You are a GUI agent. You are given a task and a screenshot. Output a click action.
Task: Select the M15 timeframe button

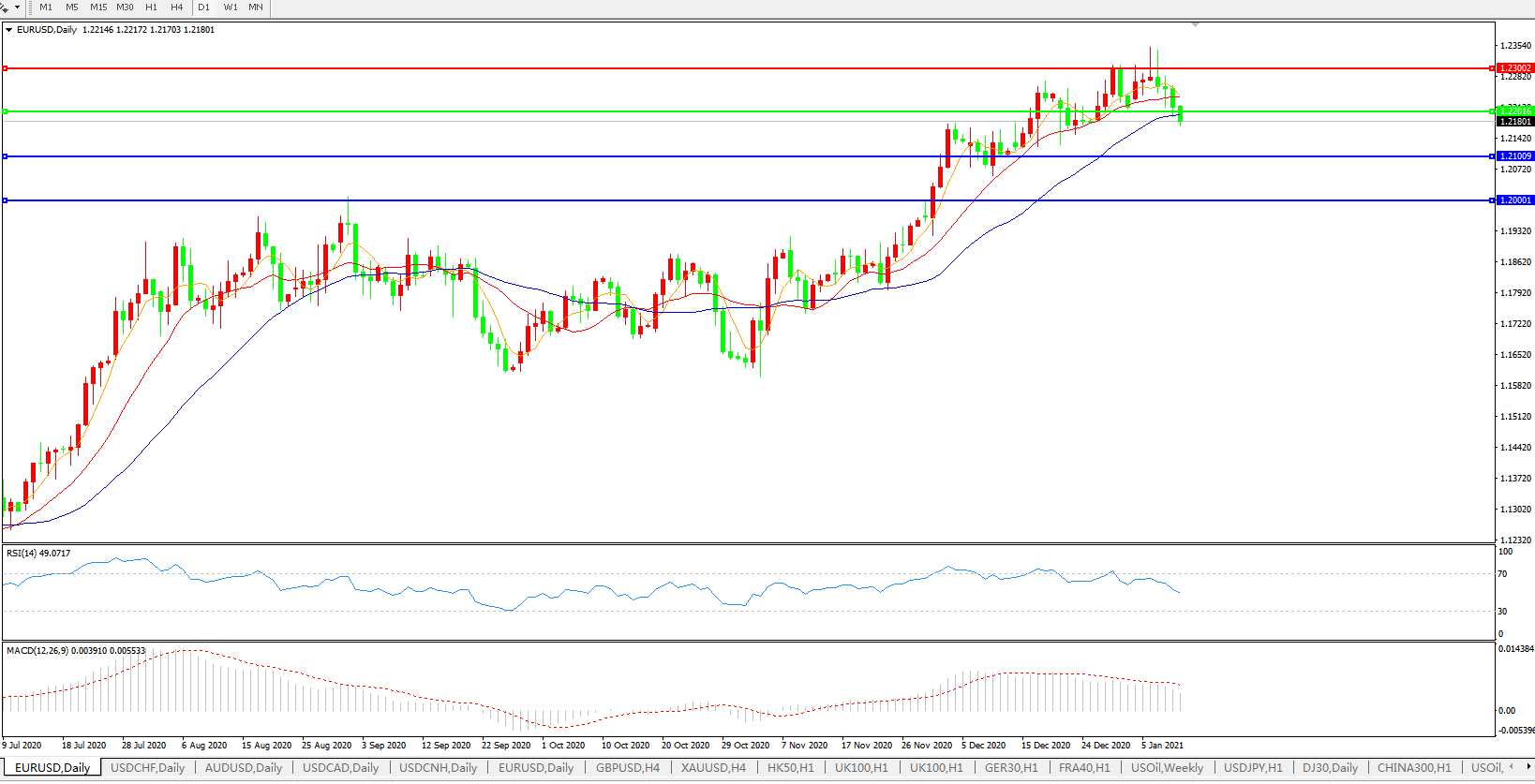click(98, 7)
